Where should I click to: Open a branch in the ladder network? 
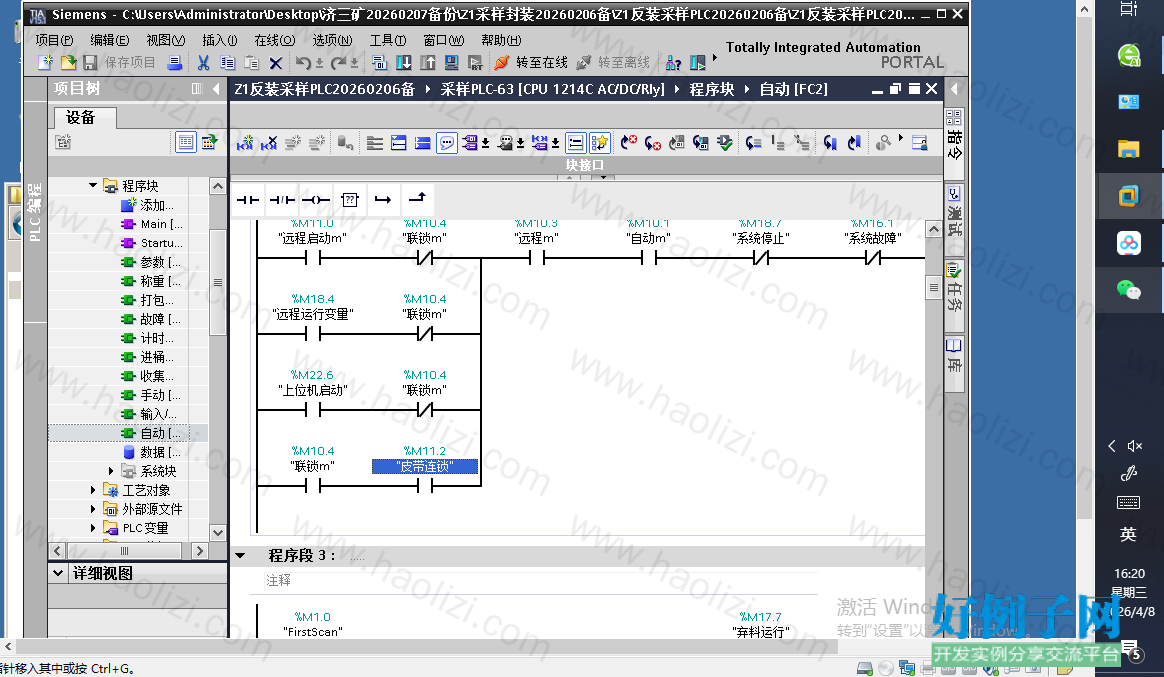(383, 200)
